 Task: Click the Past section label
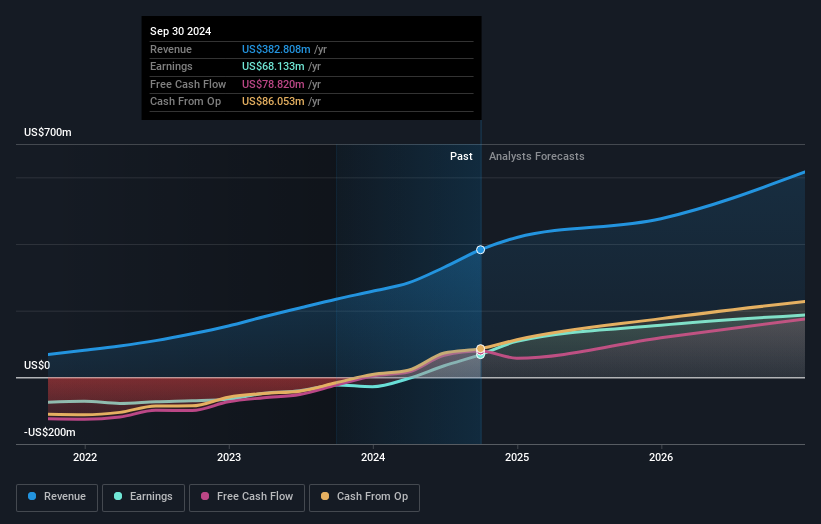(x=461, y=157)
